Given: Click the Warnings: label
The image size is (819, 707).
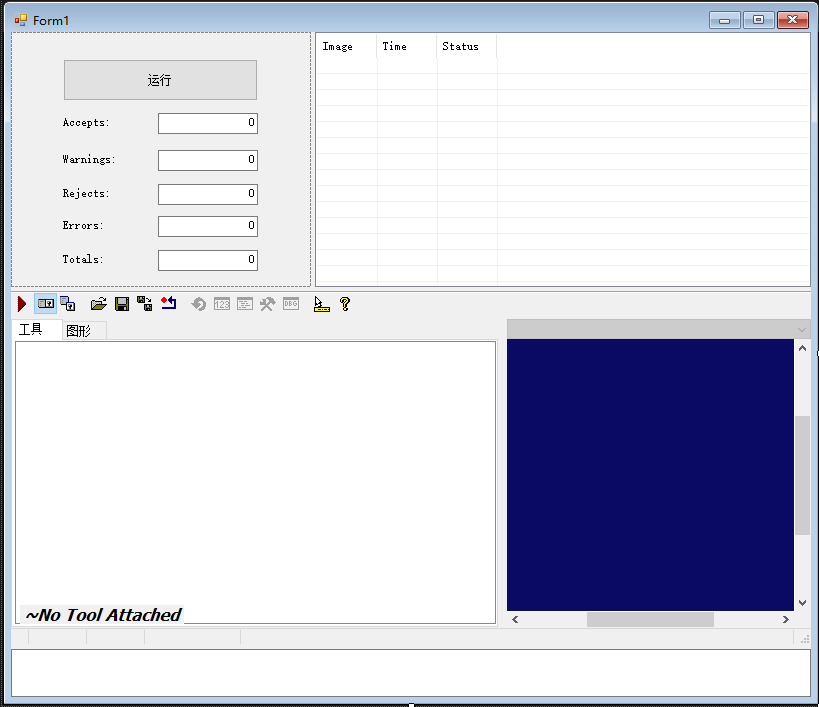Looking at the screenshot, I should [89, 160].
